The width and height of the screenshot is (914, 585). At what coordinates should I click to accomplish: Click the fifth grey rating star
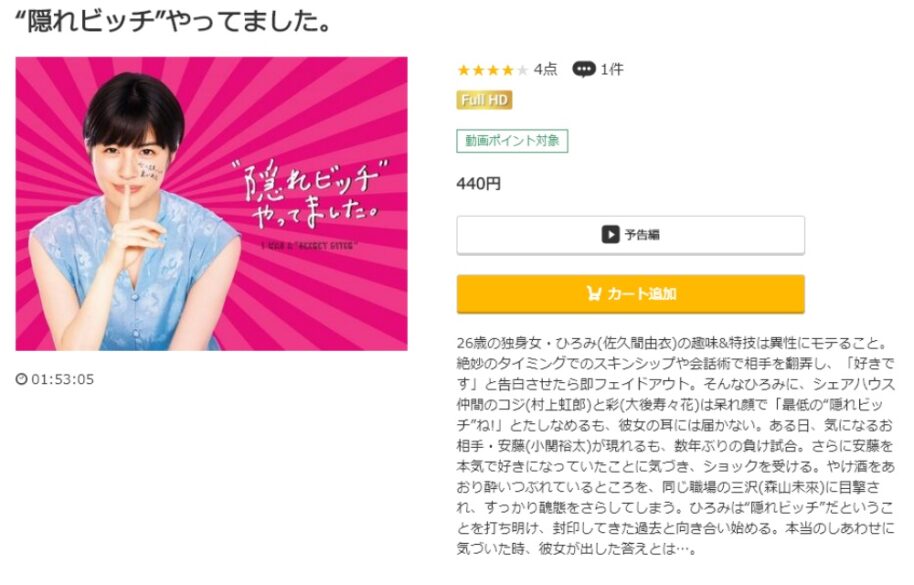522,70
